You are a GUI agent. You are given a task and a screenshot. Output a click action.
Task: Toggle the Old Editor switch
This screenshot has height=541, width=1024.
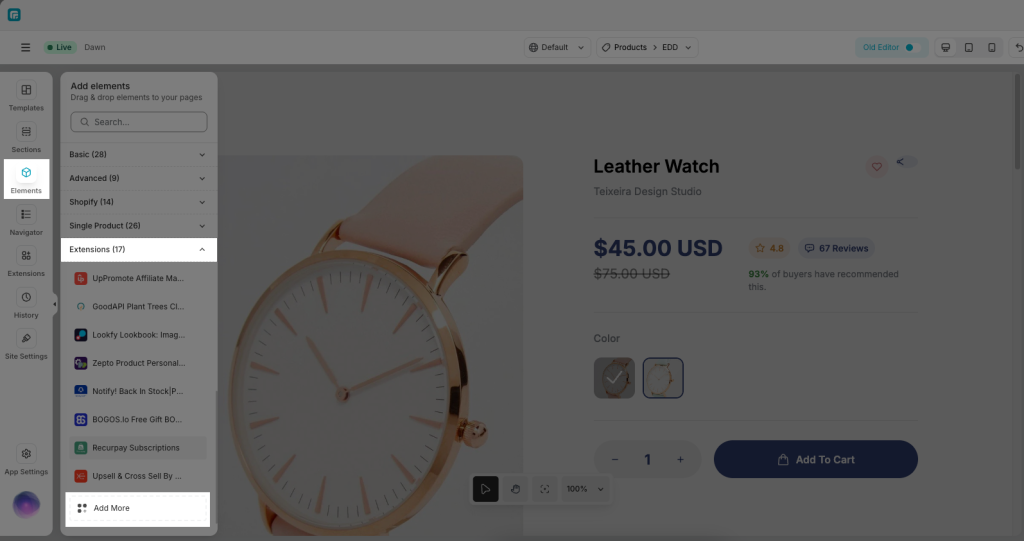[912, 47]
